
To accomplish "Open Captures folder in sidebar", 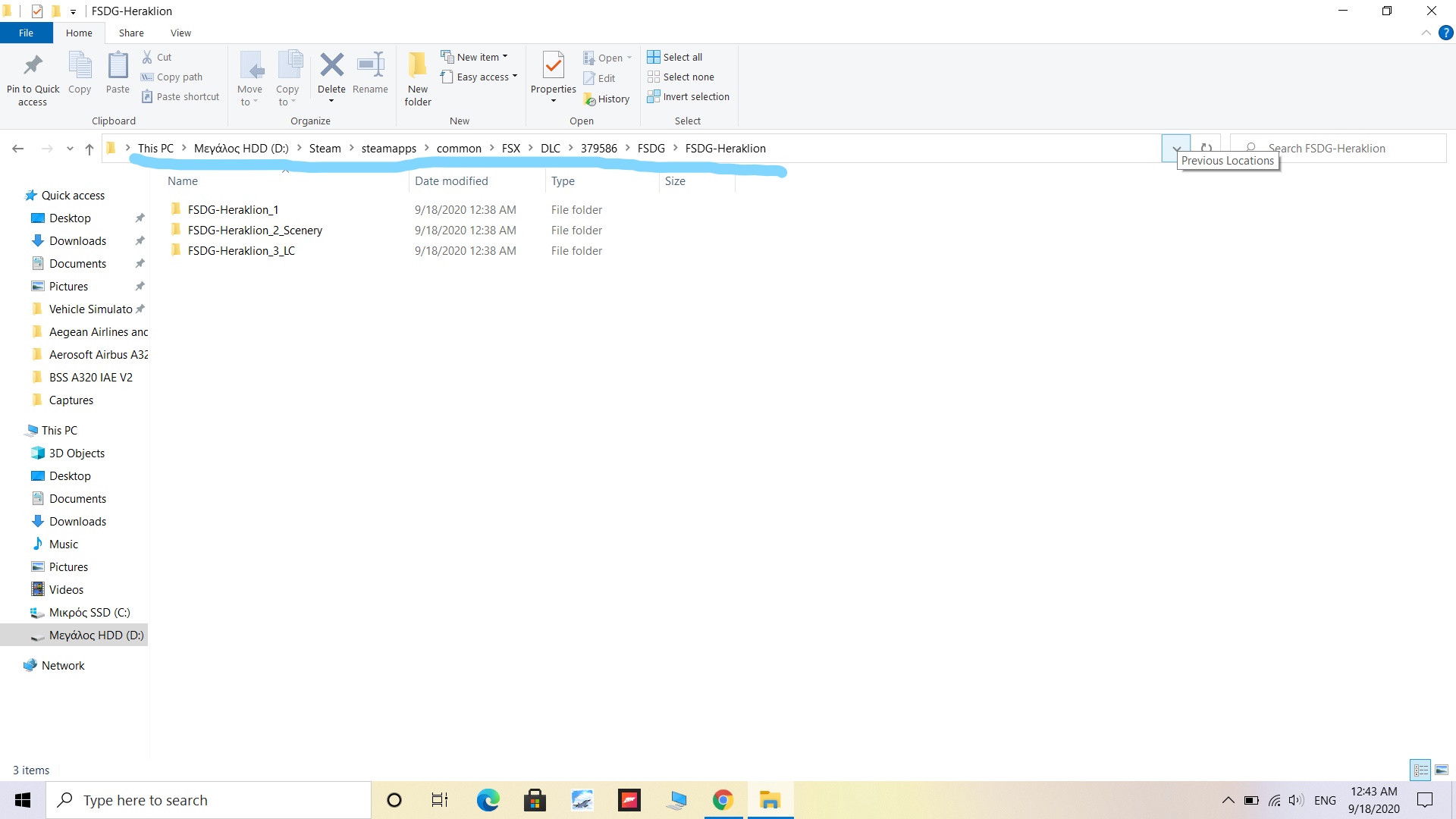I will point(71,400).
